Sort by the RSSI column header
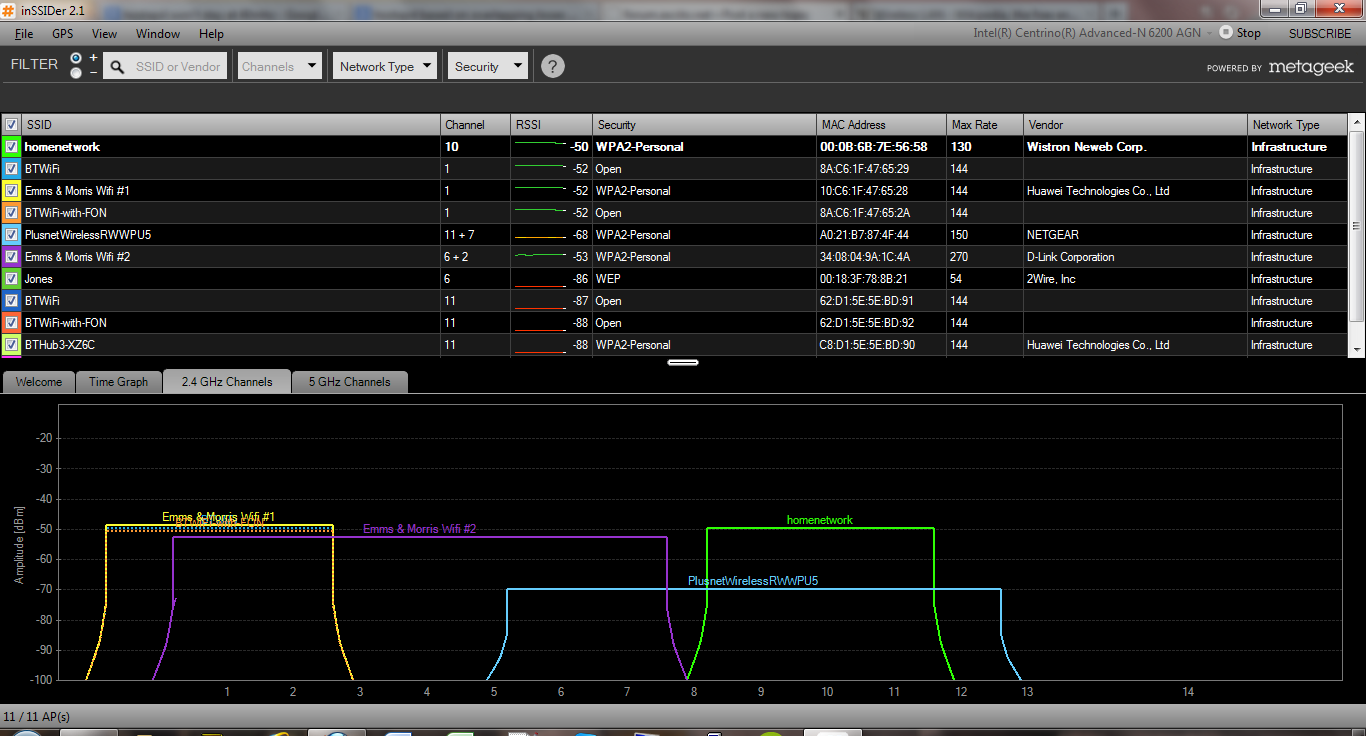This screenshot has height=736, width=1366. [x=552, y=125]
